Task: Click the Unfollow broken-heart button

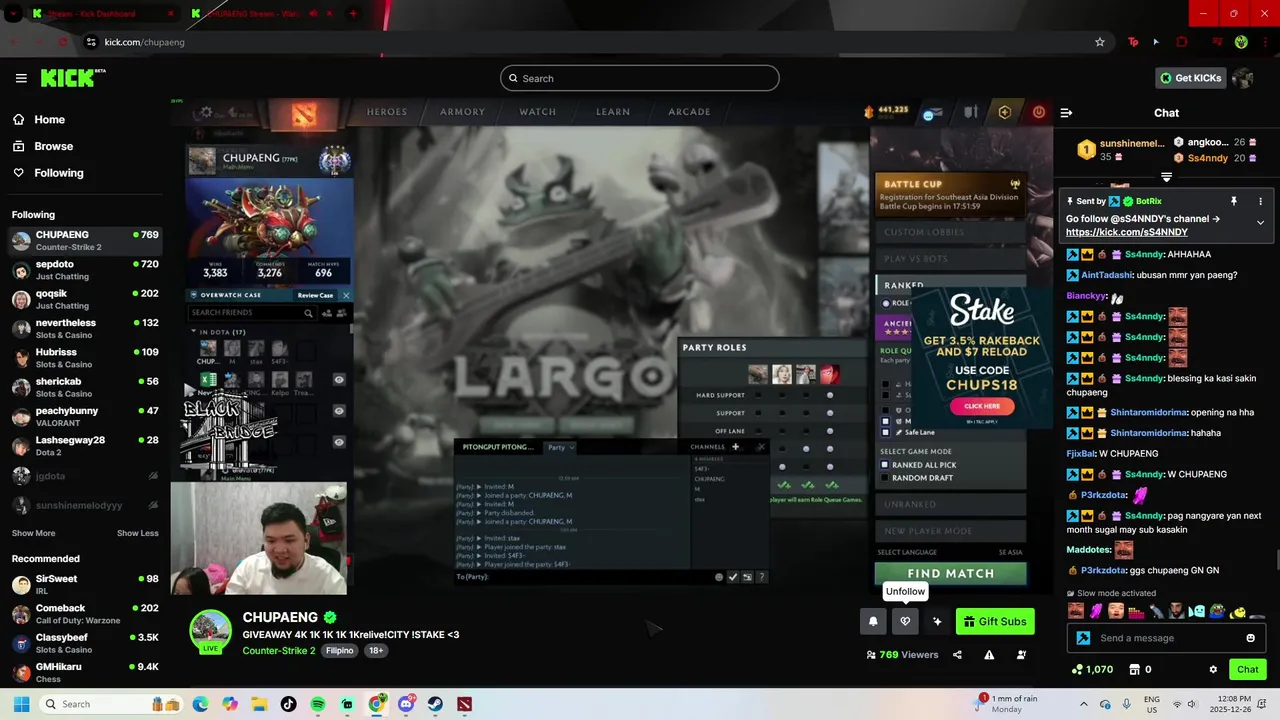Action: click(x=905, y=621)
